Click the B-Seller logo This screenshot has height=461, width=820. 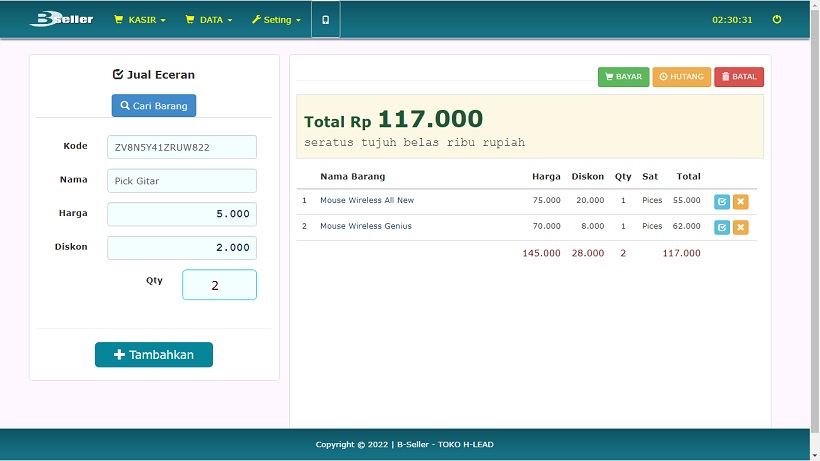(x=61, y=19)
